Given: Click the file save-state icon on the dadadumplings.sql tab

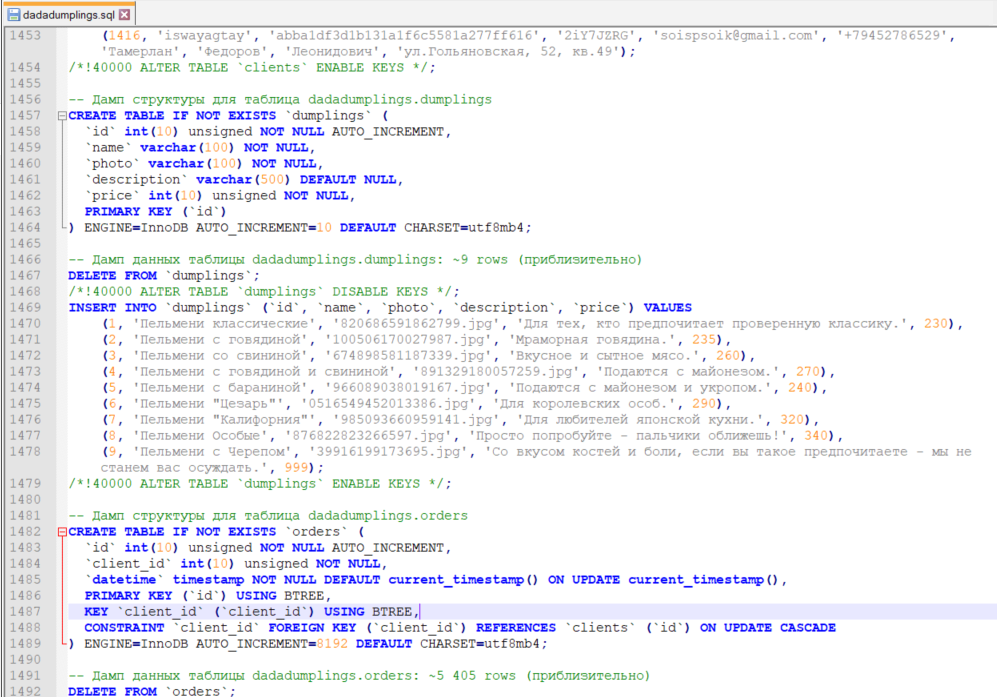Looking at the screenshot, I should [x=13, y=14].
